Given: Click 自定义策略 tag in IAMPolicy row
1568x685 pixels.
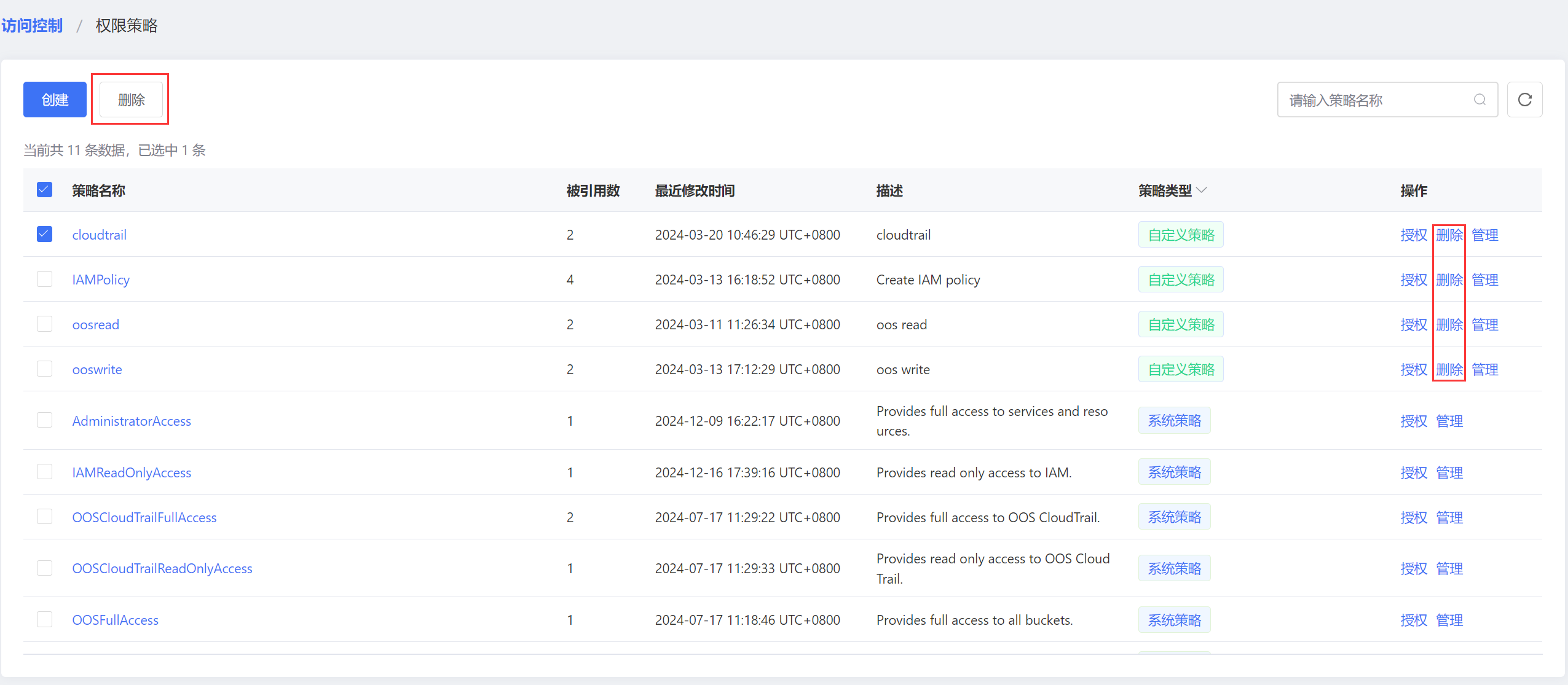Looking at the screenshot, I should click(1181, 280).
